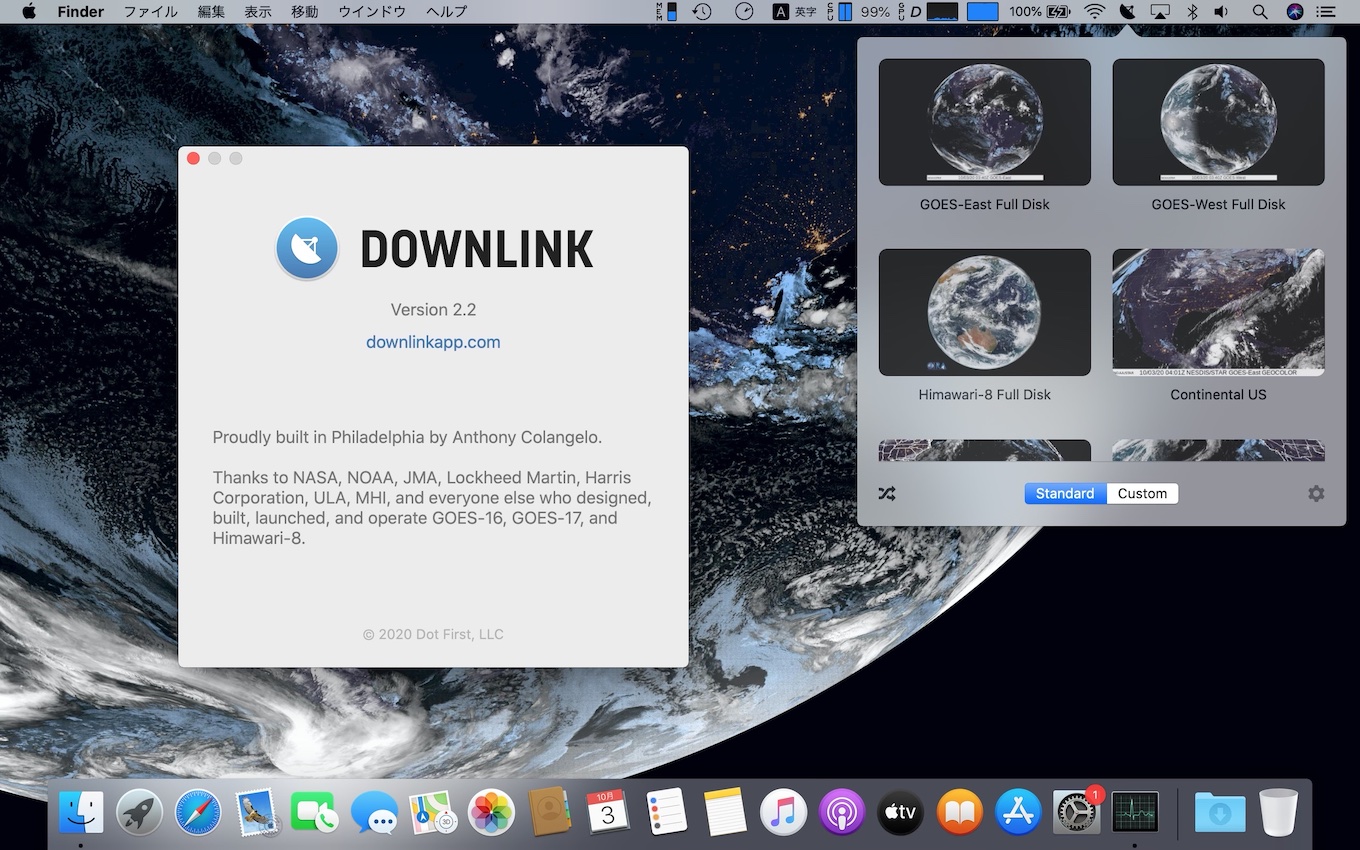Click the Downlink satellite dish menu bar icon

1127,12
